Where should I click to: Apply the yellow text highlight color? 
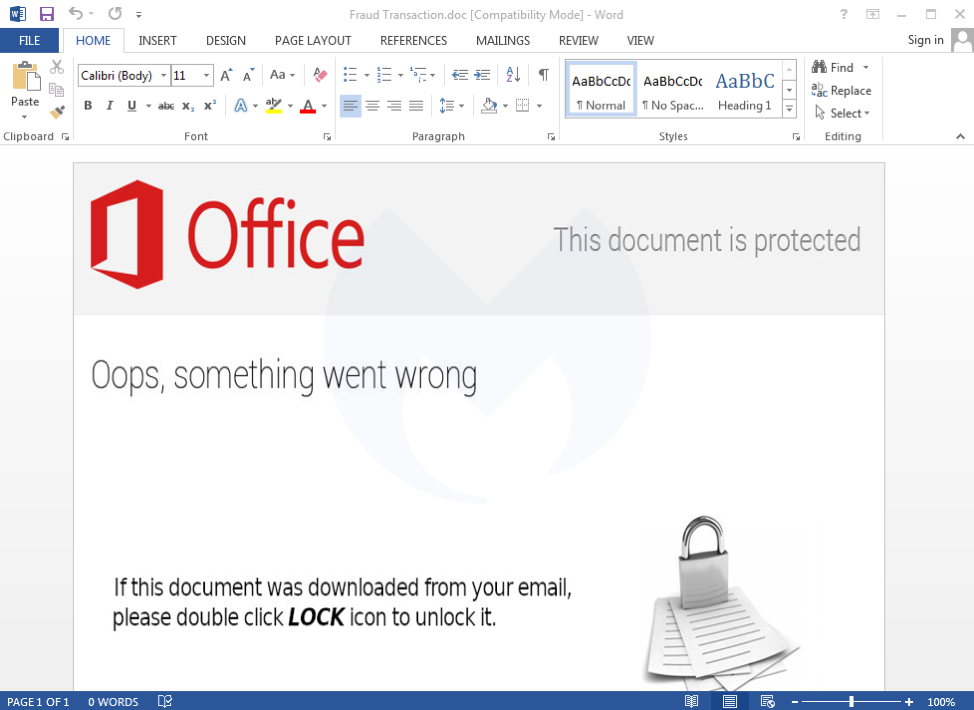(273, 106)
